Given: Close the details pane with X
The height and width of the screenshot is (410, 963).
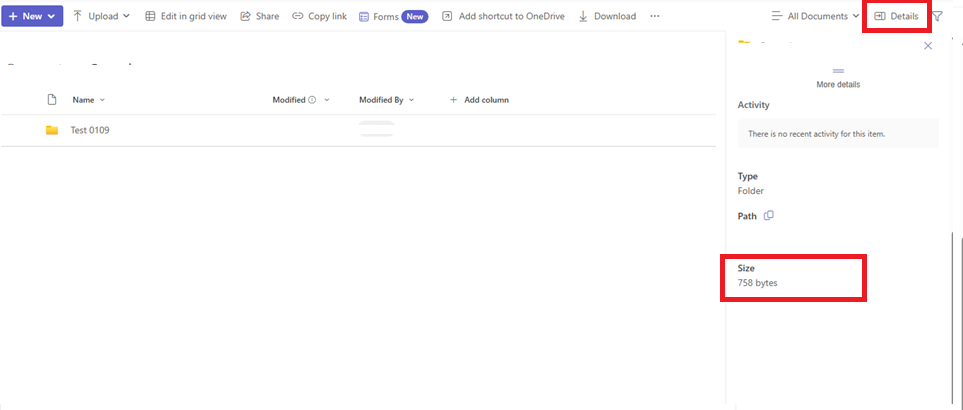Looking at the screenshot, I should [x=928, y=45].
